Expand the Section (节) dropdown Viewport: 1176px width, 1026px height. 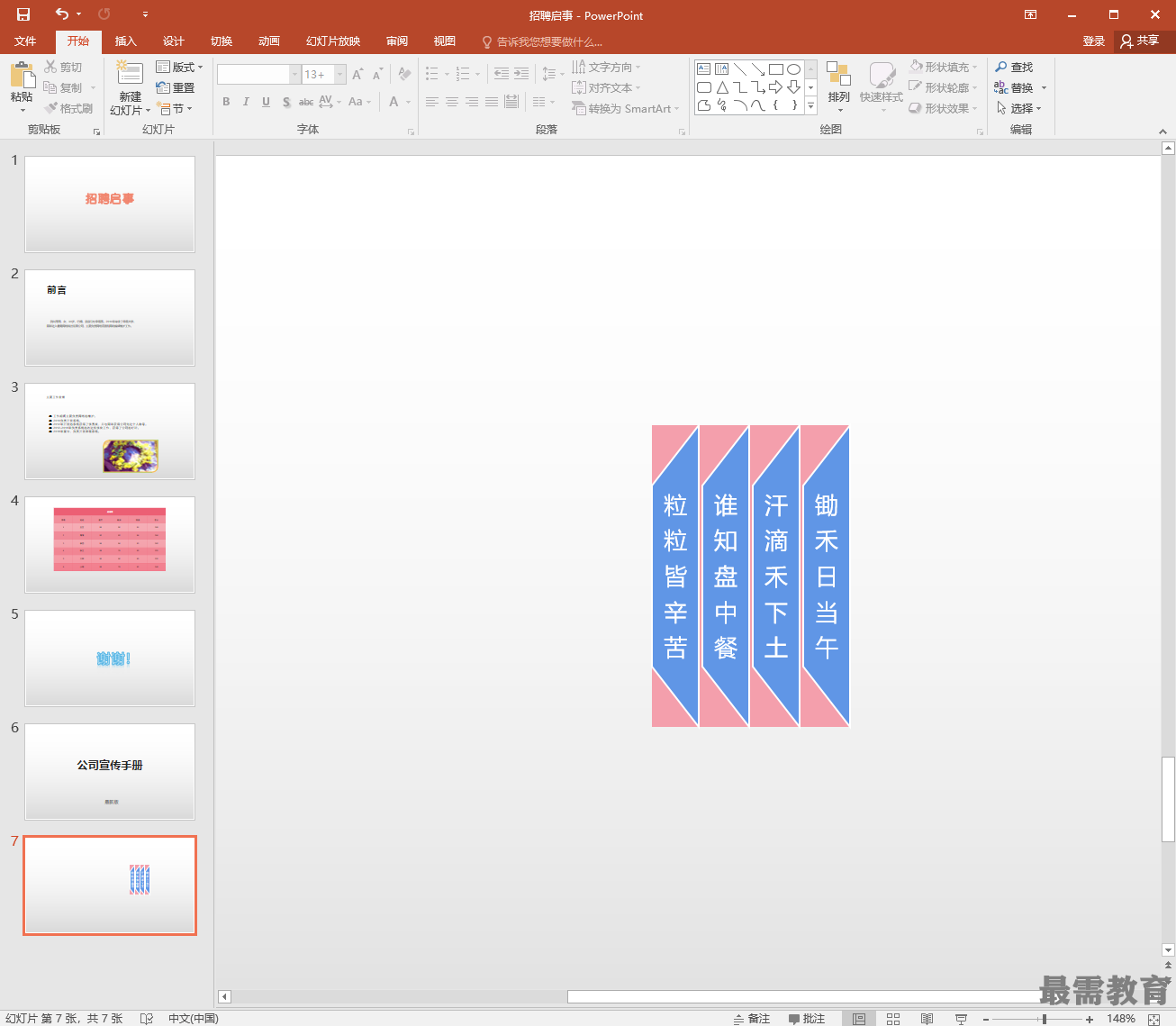coord(175,108)
